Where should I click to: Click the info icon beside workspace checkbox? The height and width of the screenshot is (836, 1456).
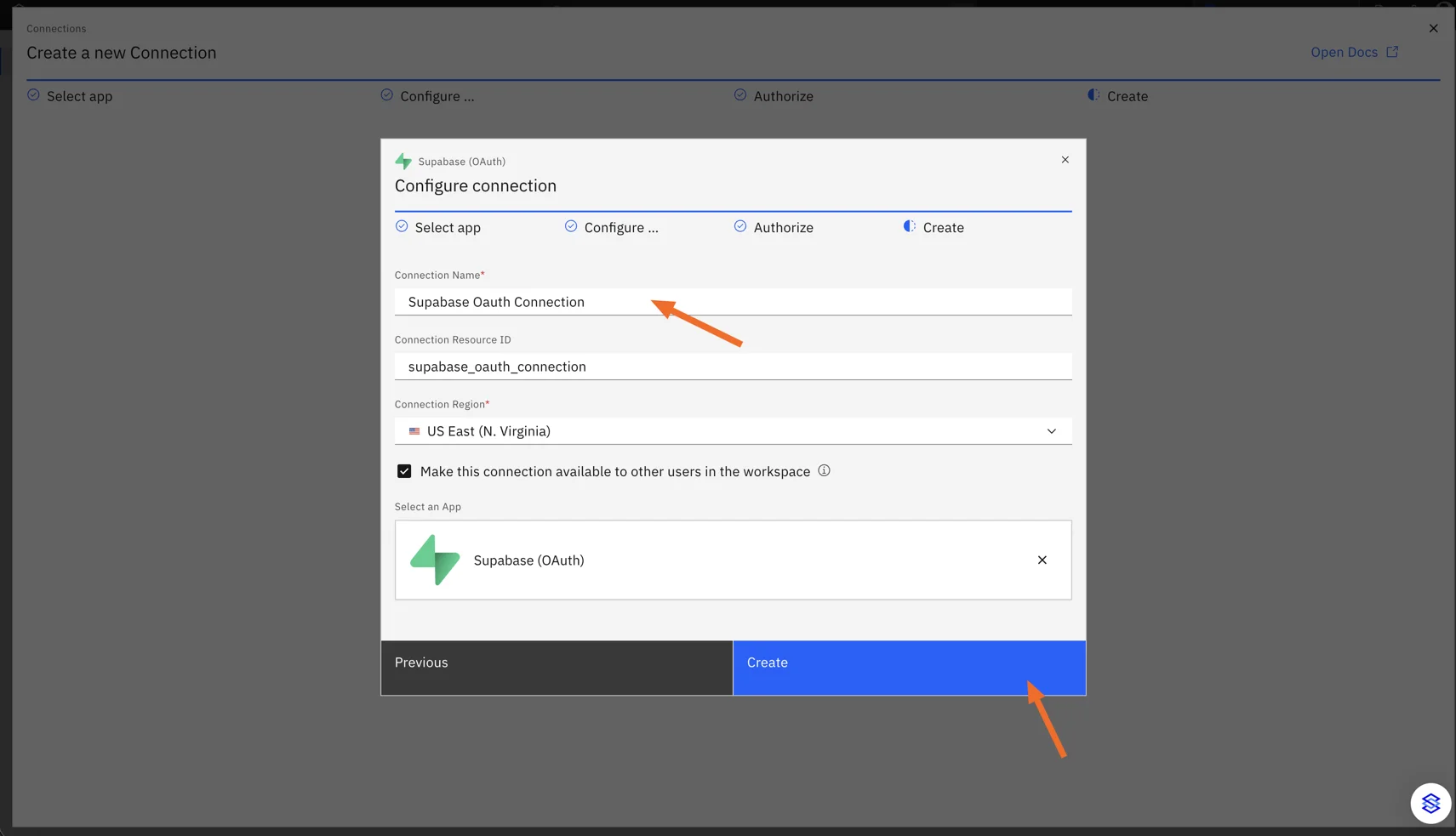click(824, 470)
